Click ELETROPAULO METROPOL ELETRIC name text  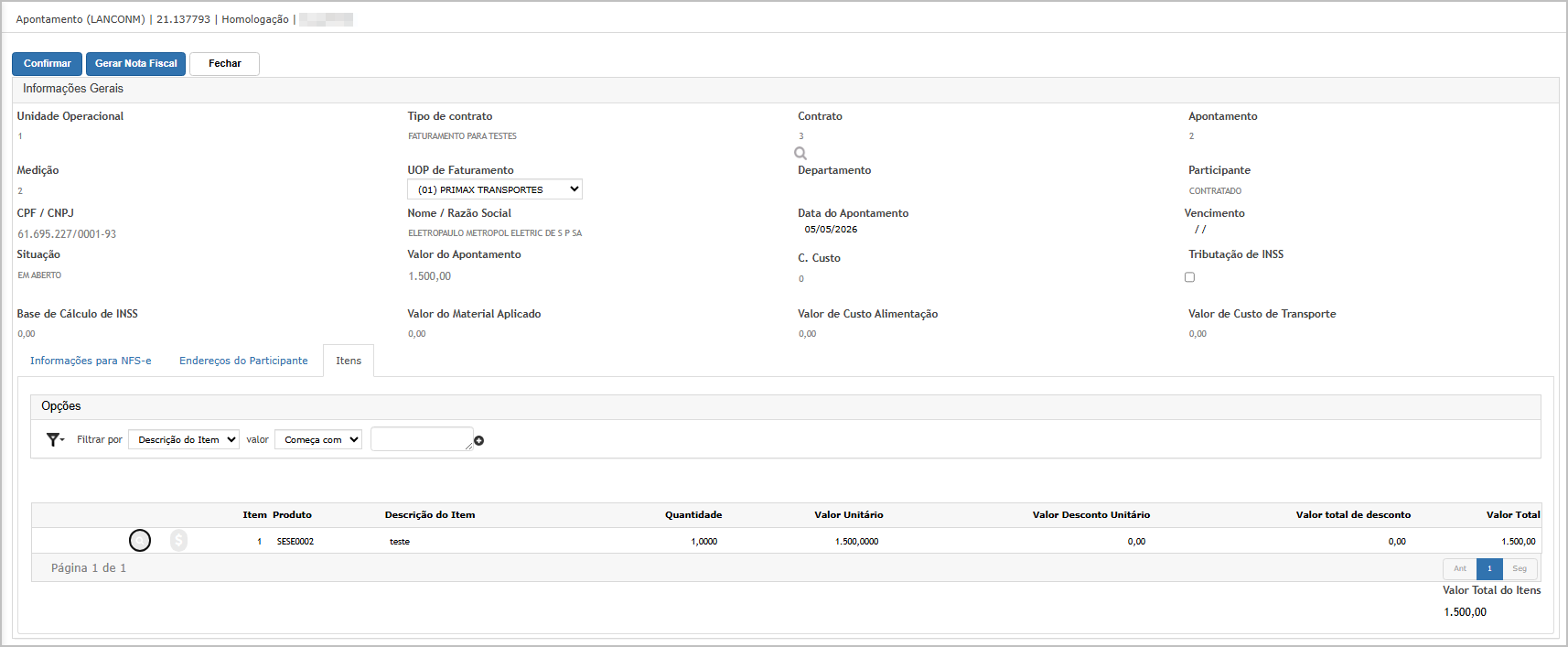coord(495,233)
